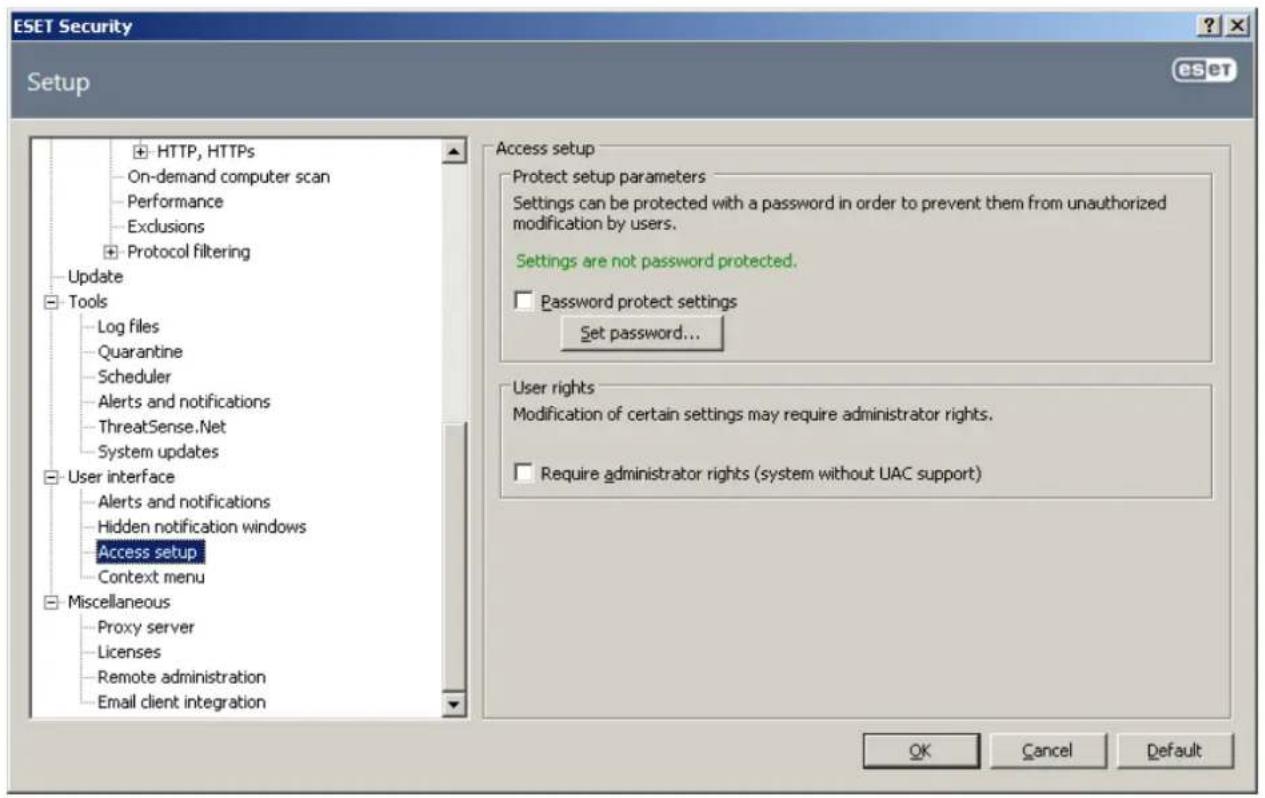The height and width of the screenshot is (798, 1265).
Task: Click tree scrollbar down arrow
Action: click(454, 704)
